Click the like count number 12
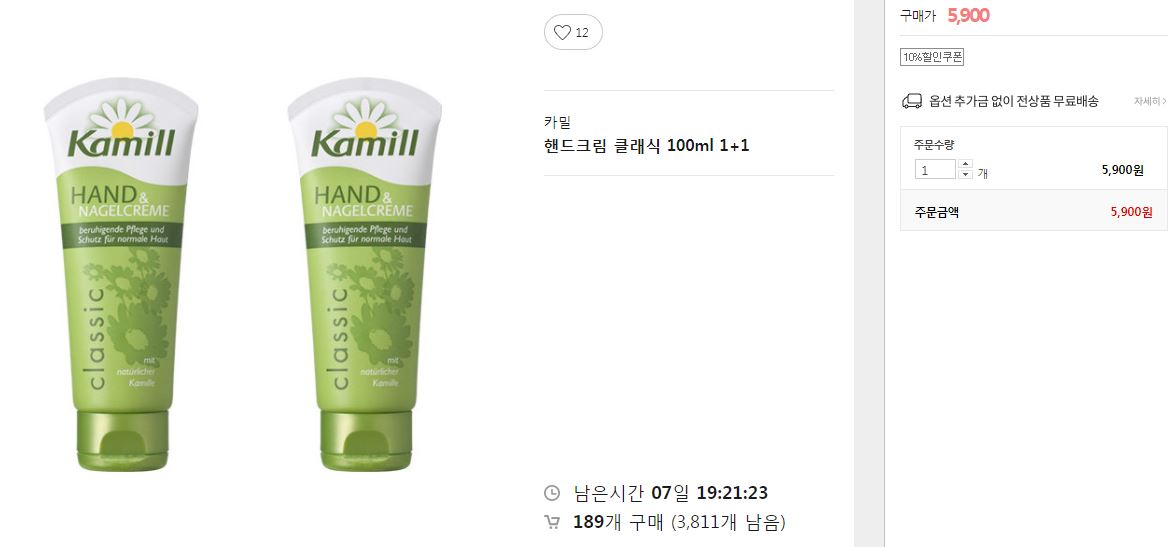Image resolution: width=1176 pixels, height=547 pixels. pyautogui.click(x=582, y=32)
